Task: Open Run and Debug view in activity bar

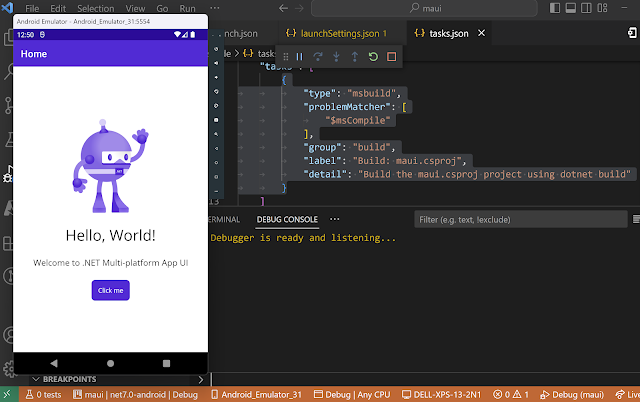Action: click(7, 175)
